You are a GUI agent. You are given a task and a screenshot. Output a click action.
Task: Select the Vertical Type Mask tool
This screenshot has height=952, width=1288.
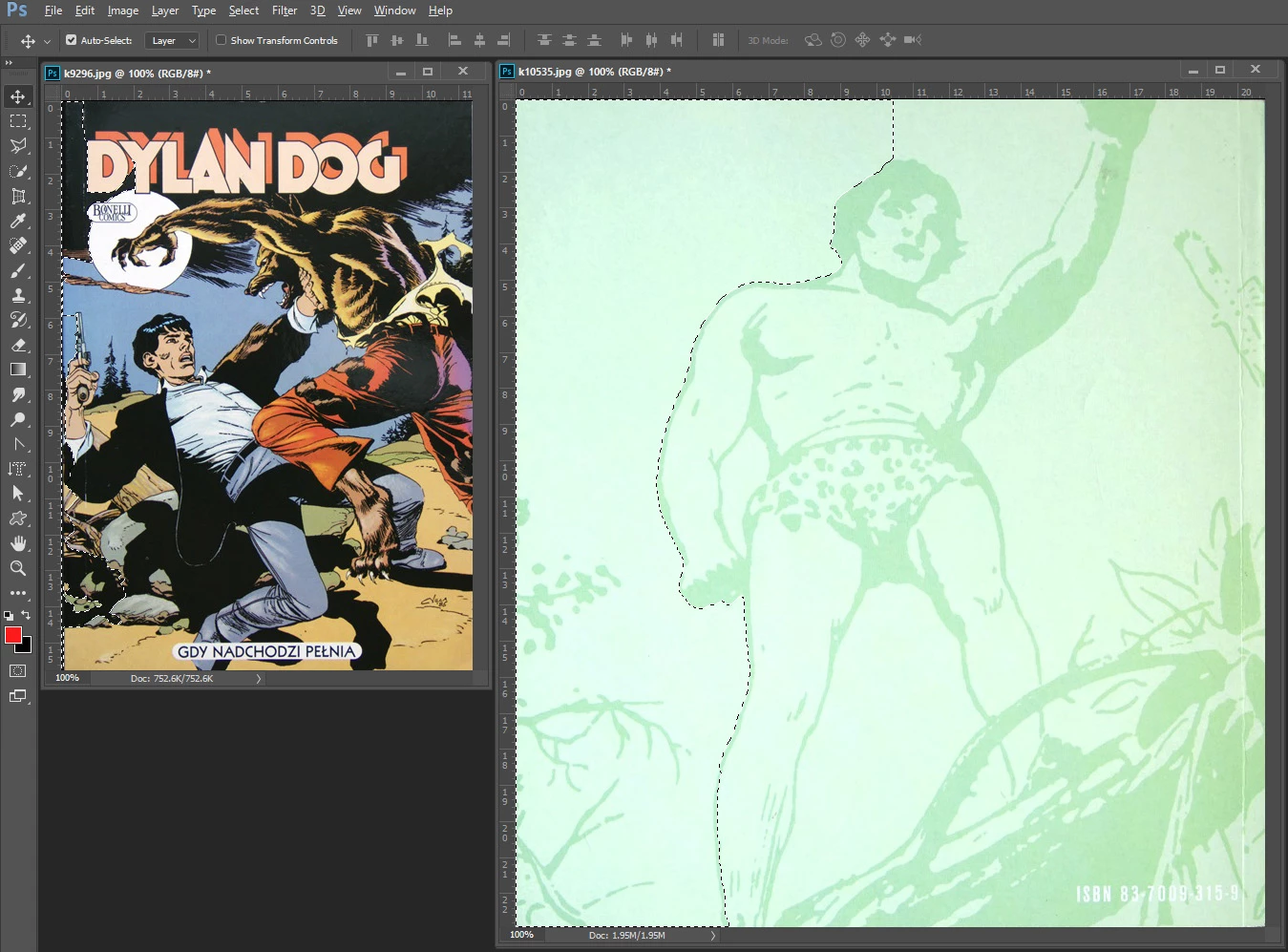click(18, 469)
